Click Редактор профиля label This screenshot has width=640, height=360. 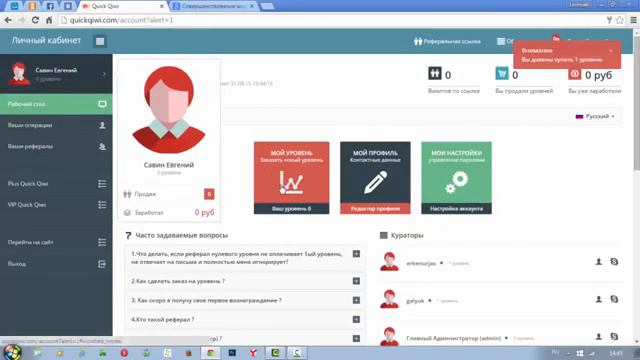375,209
